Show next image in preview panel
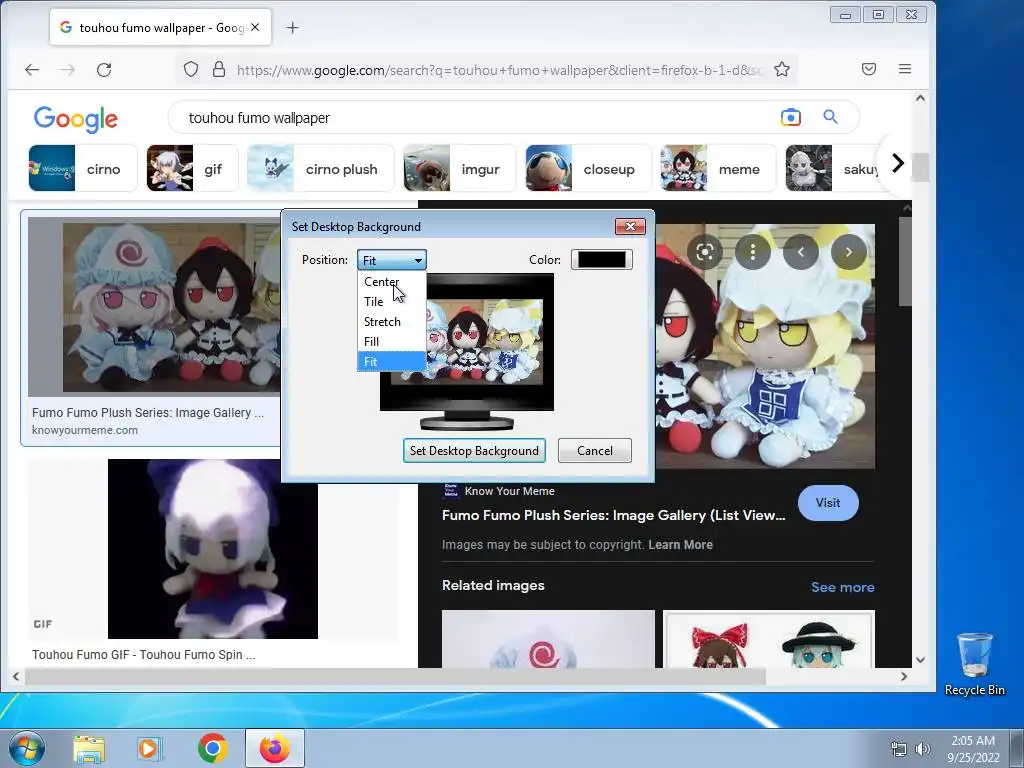The width and height of the screenshot is (1024, 768). click(848, 252)
